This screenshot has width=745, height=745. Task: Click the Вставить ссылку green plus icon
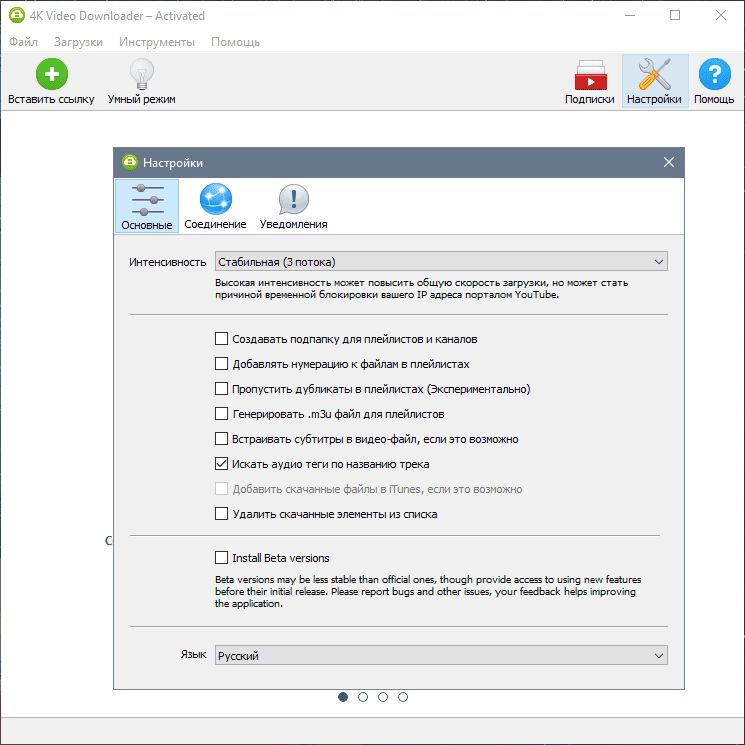coord(51,74)
